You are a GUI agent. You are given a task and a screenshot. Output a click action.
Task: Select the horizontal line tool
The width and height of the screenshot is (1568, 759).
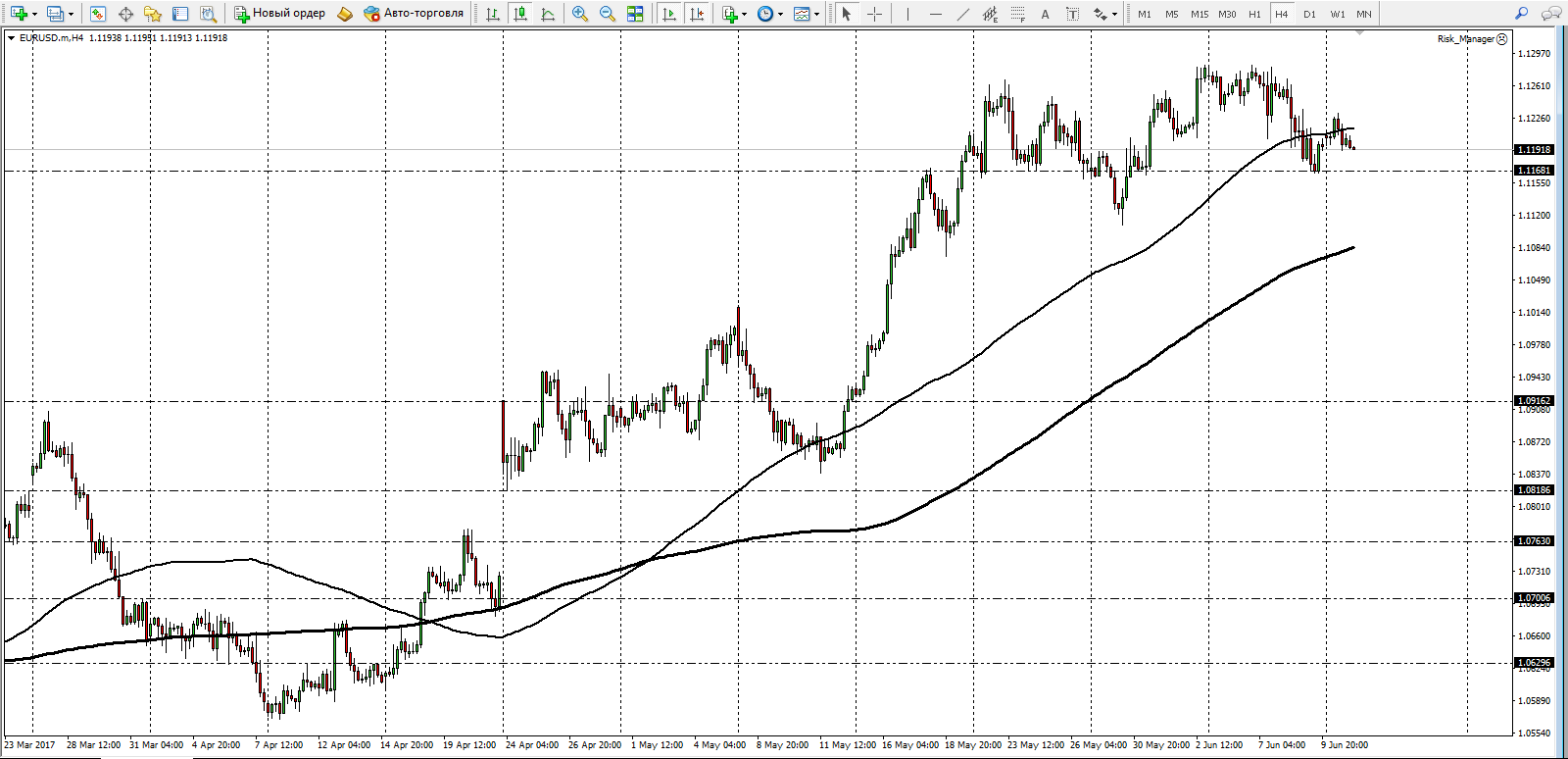pos(936,14)
